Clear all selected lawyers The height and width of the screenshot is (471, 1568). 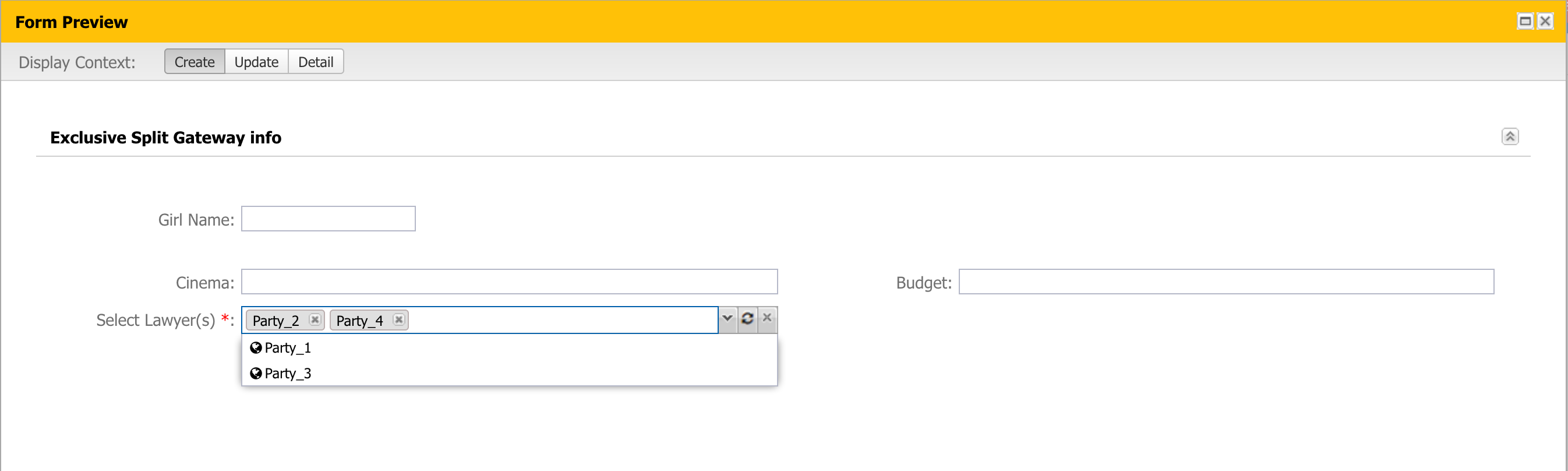[x=767, y=319]
